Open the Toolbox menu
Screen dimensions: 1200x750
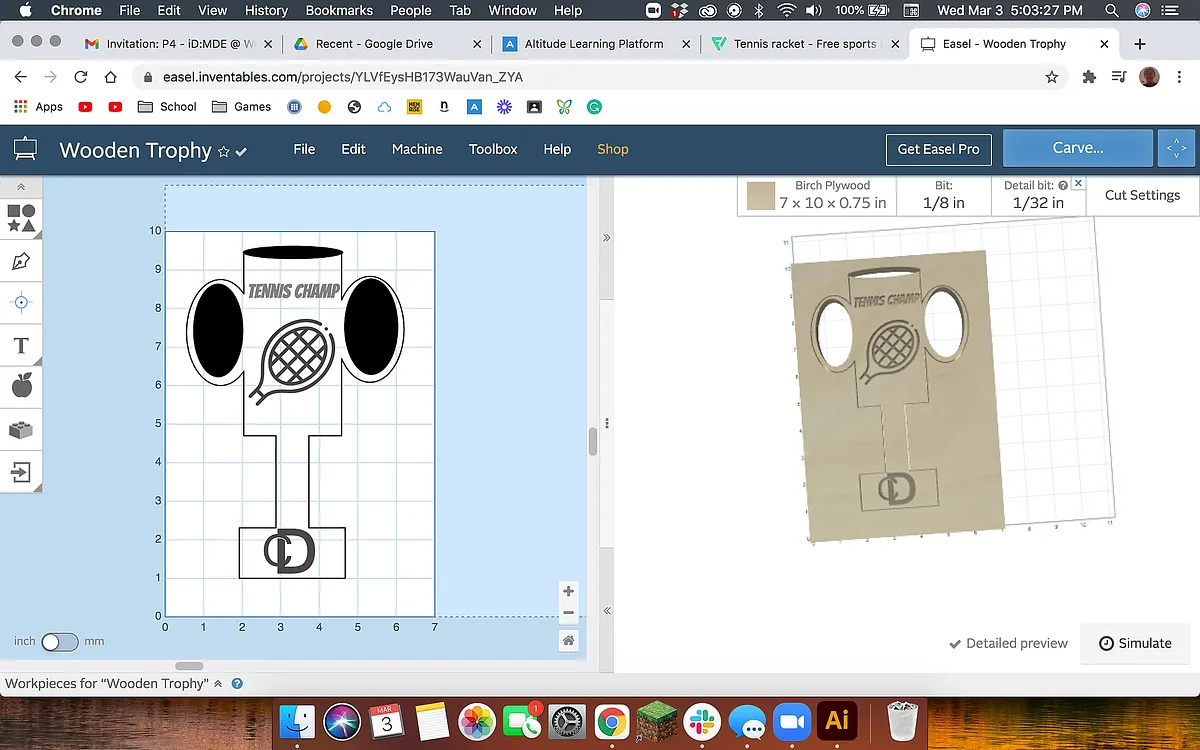493,149
